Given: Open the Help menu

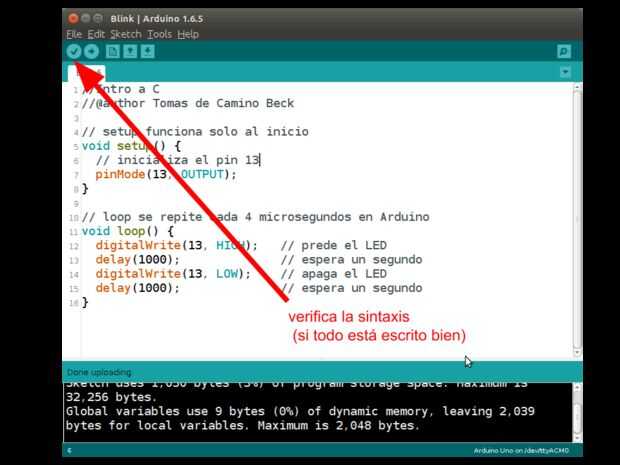Looking at the screenshot, I should [188, 34].
